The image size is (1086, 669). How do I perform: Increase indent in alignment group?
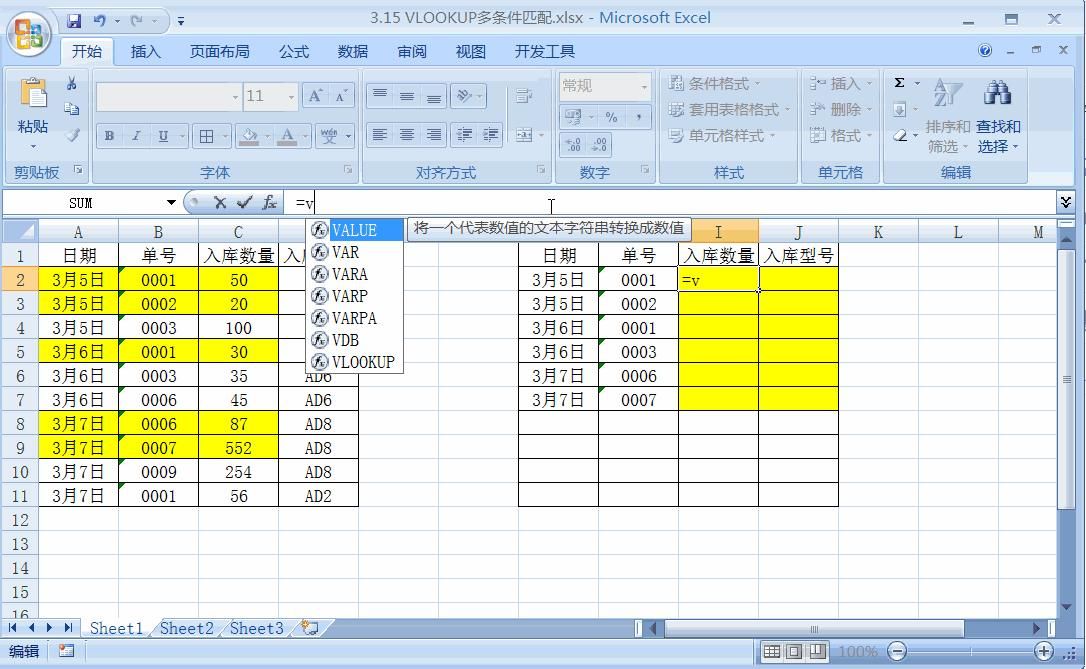(490, 135)
